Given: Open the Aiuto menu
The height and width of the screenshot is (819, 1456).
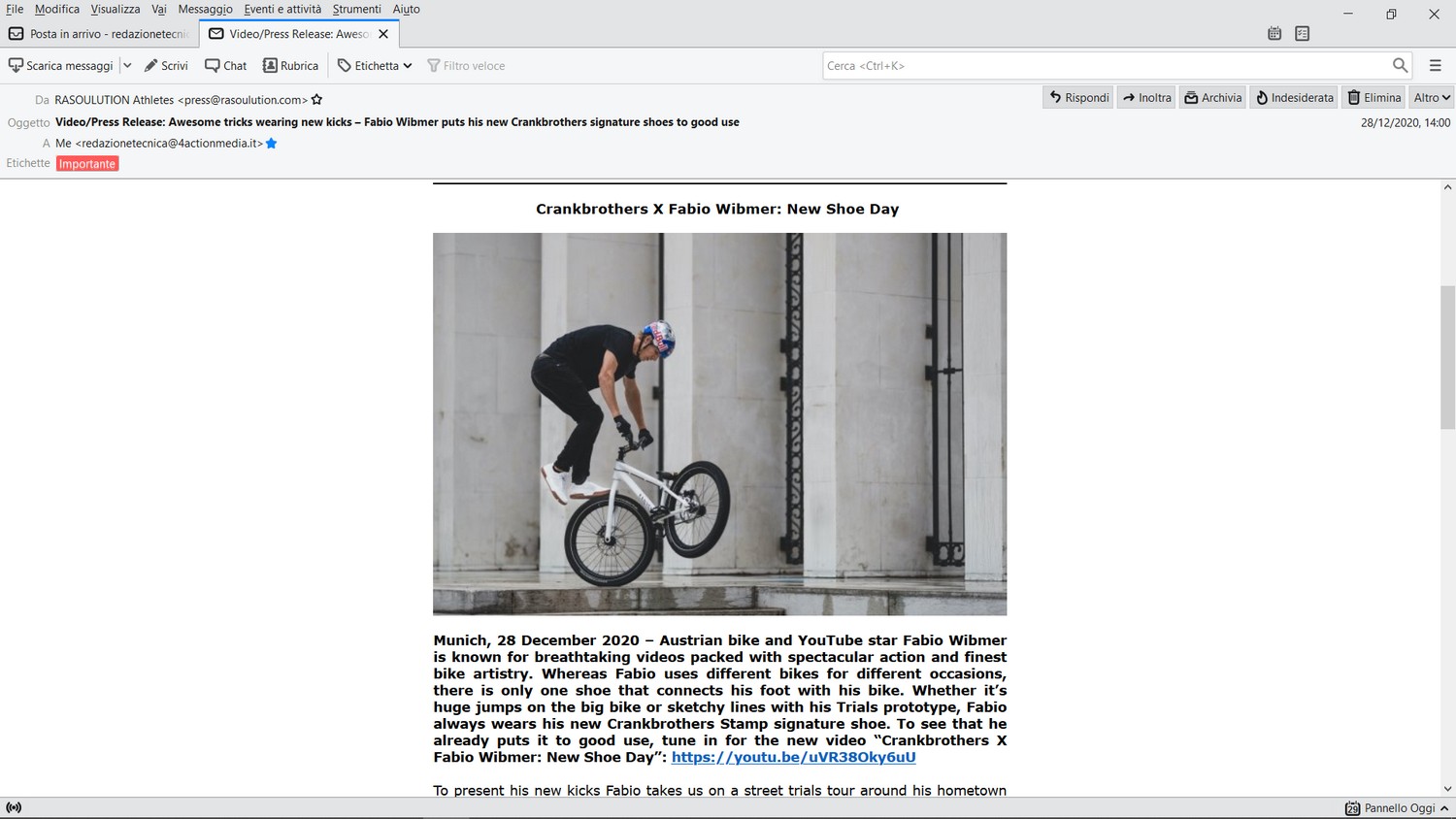Looking at the screenshot, I should pyautogui.click(x=406, y=9).
